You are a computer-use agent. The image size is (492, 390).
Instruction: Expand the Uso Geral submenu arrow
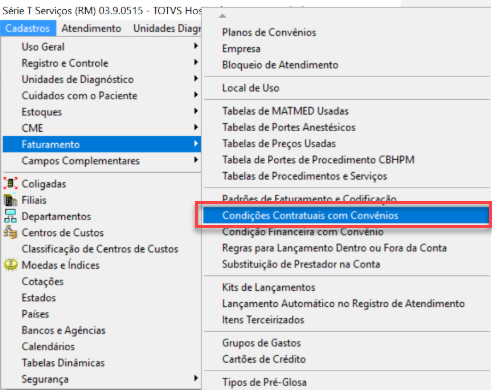[196, 46]
